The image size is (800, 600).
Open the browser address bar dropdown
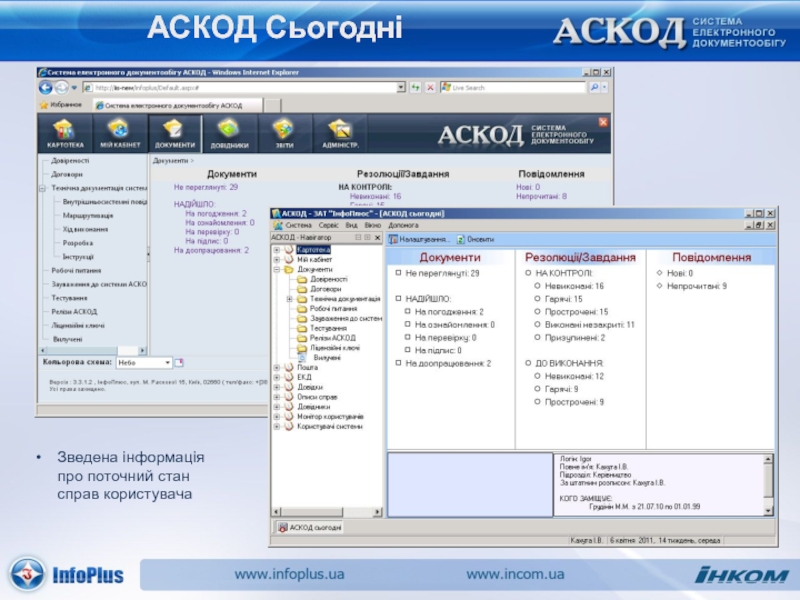click(x=401, y=88)
